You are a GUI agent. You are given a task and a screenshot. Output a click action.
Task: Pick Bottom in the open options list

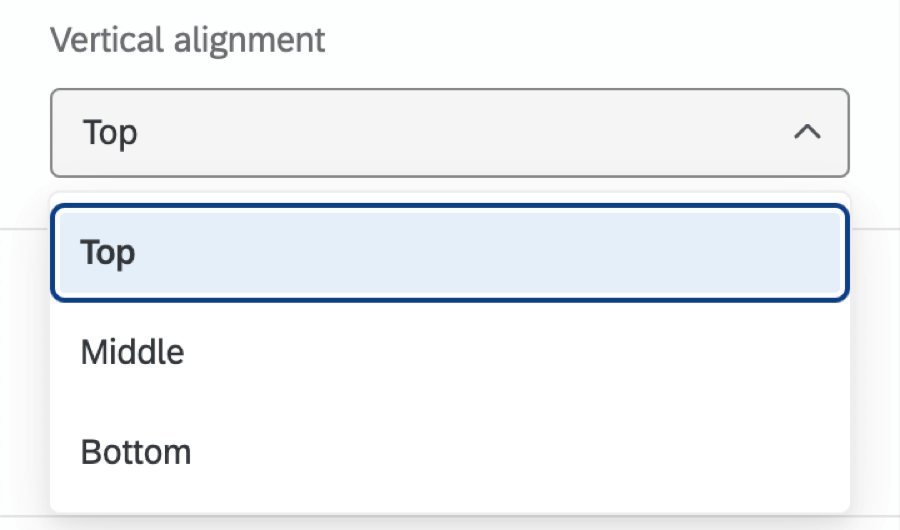[x=136, y=452]
